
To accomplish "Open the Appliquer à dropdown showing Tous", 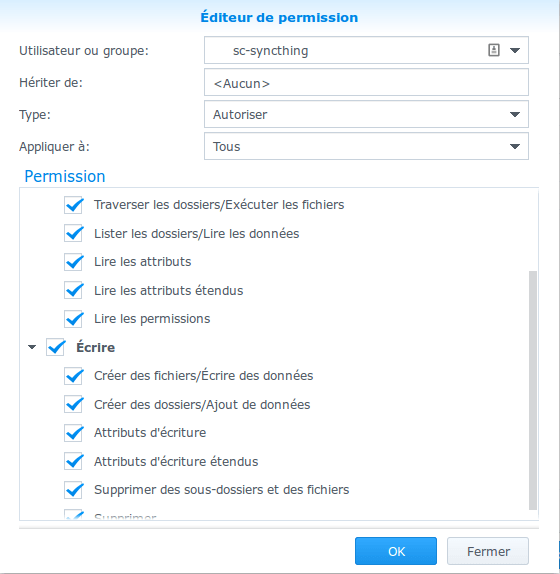I will coord(366,146).
